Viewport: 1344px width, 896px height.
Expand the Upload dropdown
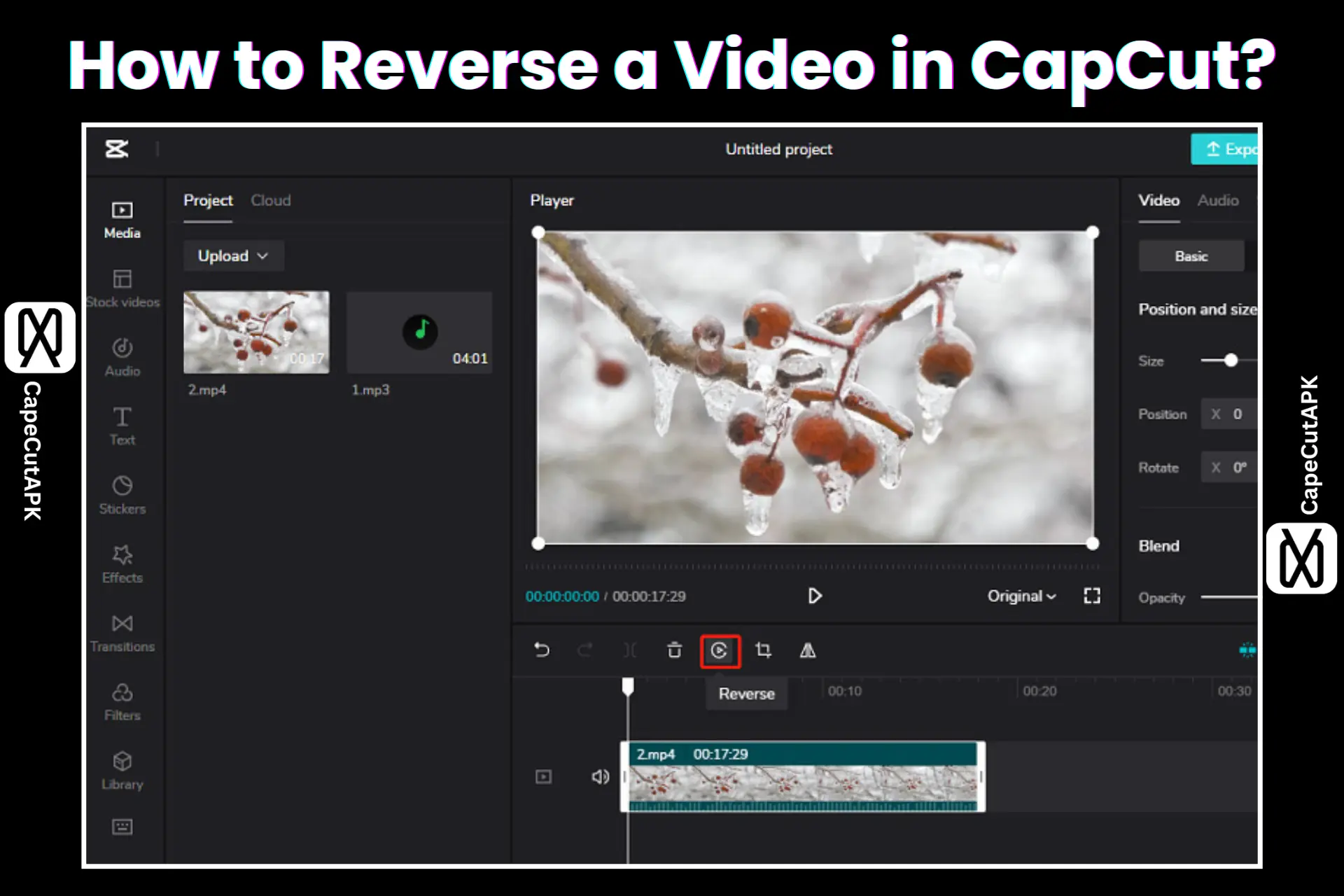233,255
